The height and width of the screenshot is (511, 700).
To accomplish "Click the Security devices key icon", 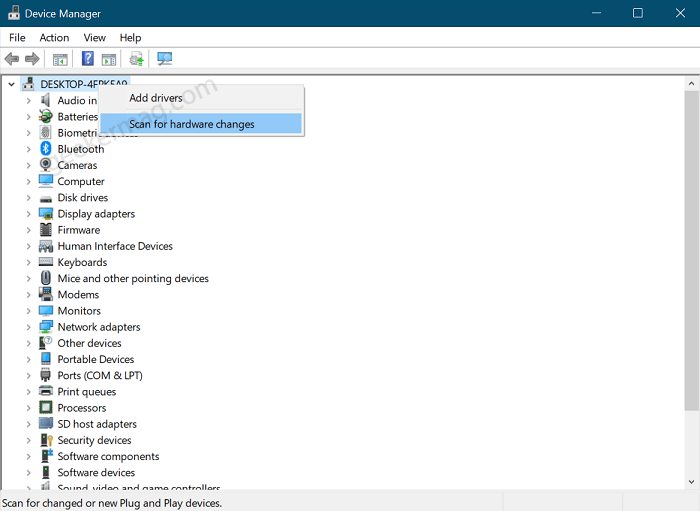I will (x=46, y=440).
